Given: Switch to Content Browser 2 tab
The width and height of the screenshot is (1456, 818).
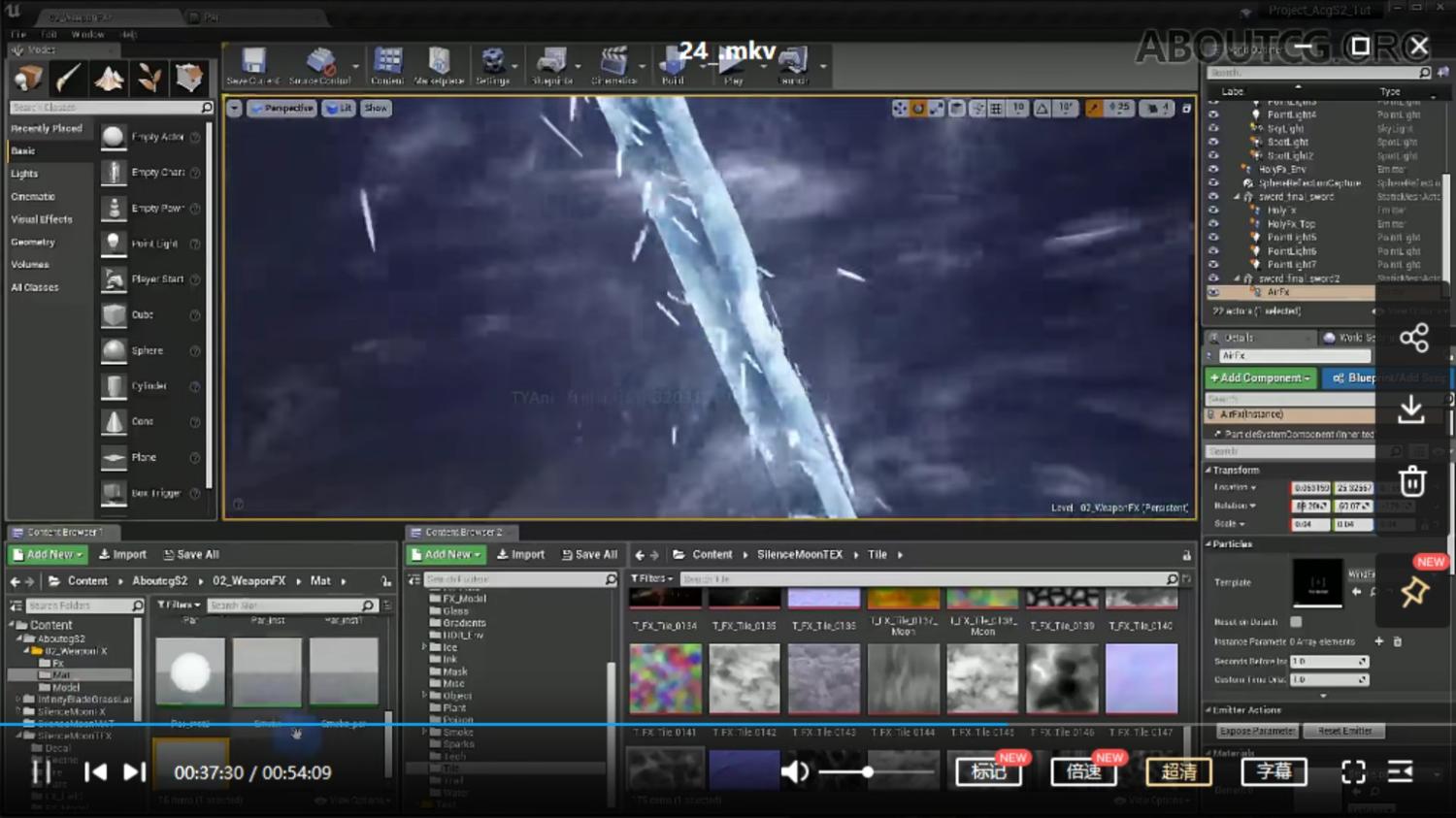Looking at the screenshot, I should point(463,532).
